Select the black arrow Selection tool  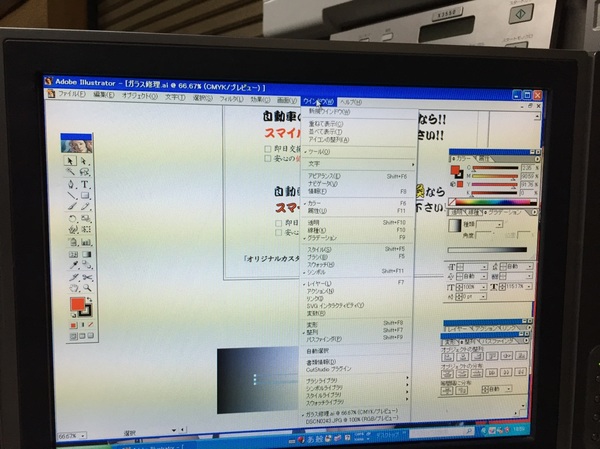tap(70, 161)
